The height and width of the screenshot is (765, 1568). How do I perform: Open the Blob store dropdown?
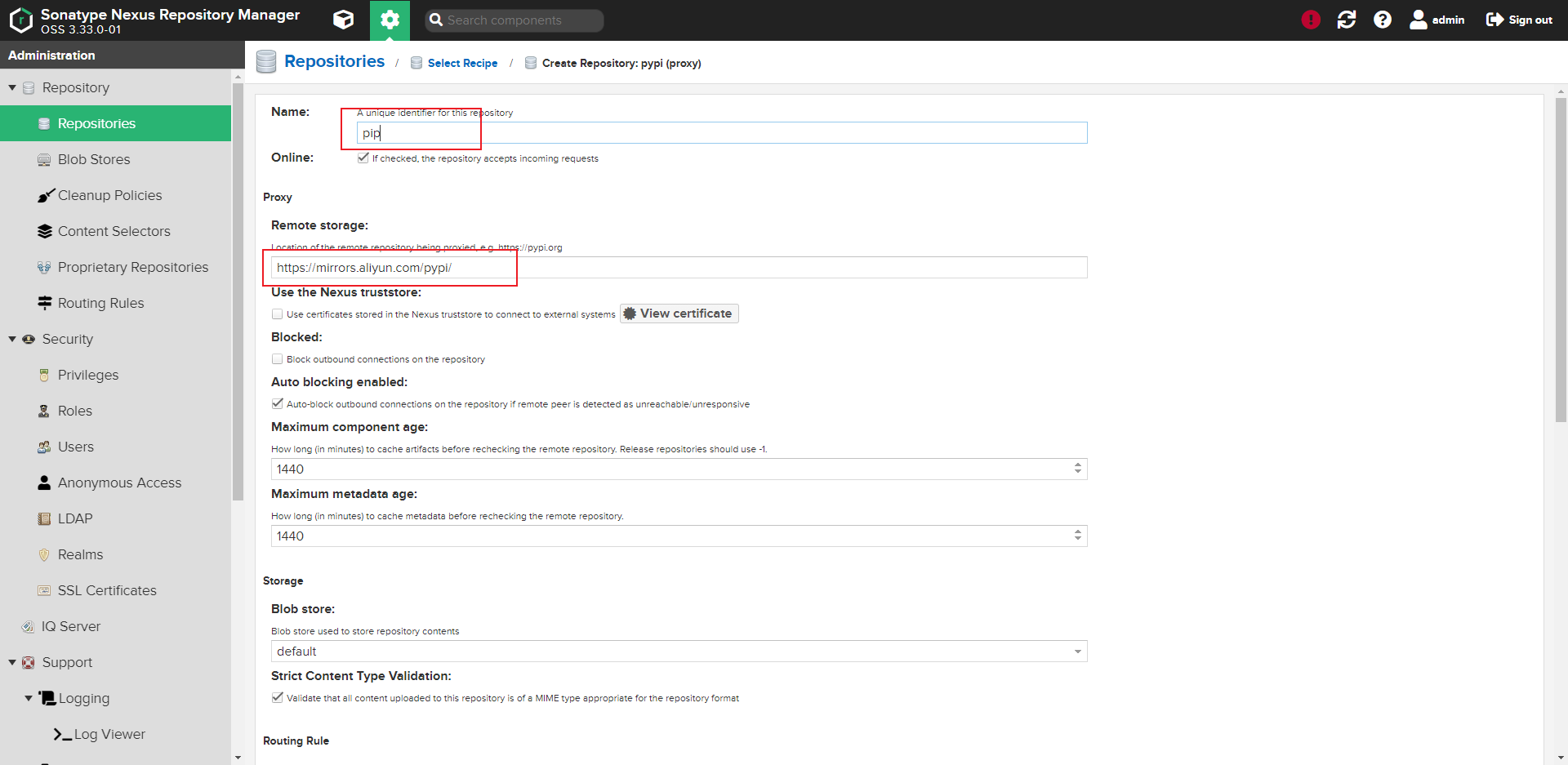[x=1077, y=652]
